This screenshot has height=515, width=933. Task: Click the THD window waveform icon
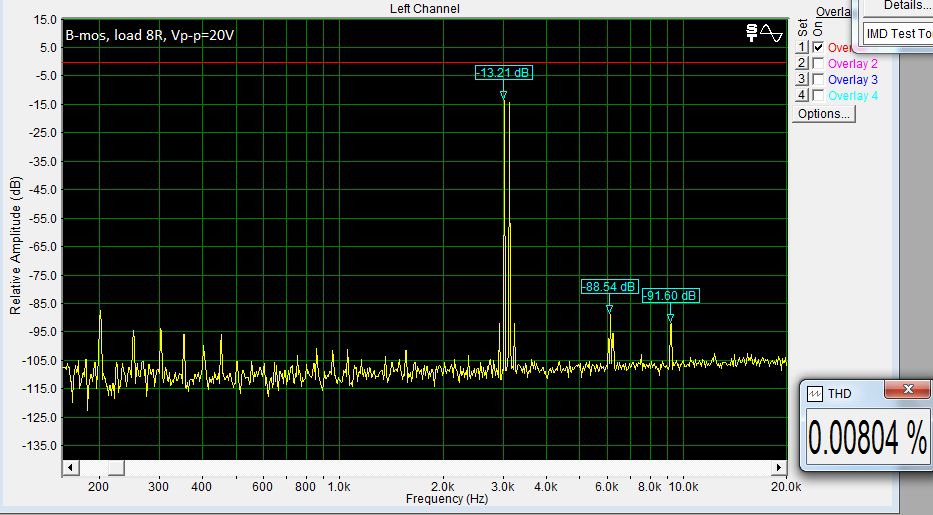tap(815, 394)
